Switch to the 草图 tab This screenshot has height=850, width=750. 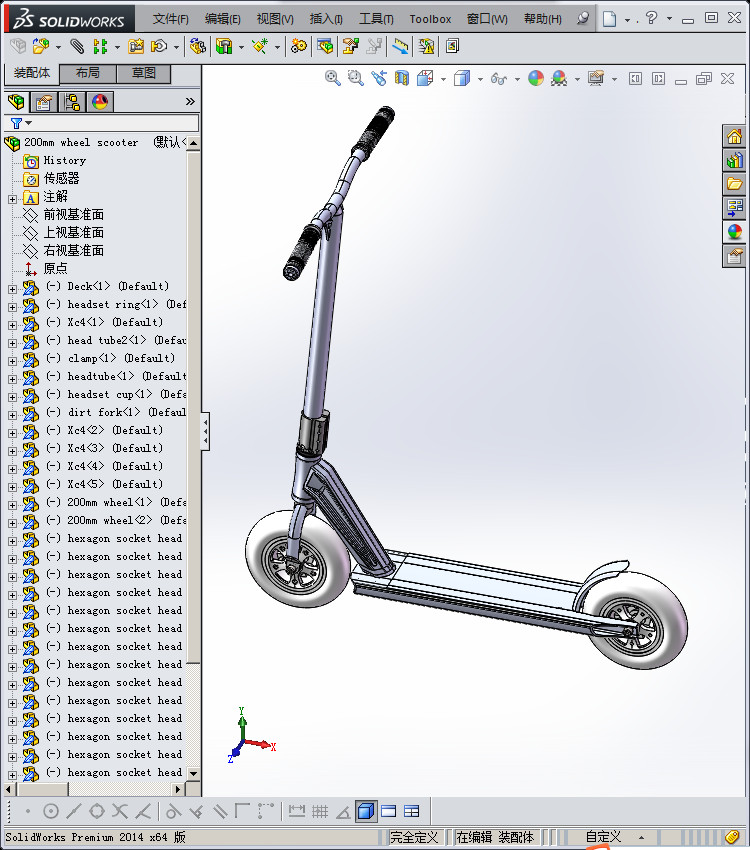(x=144, y=73)
